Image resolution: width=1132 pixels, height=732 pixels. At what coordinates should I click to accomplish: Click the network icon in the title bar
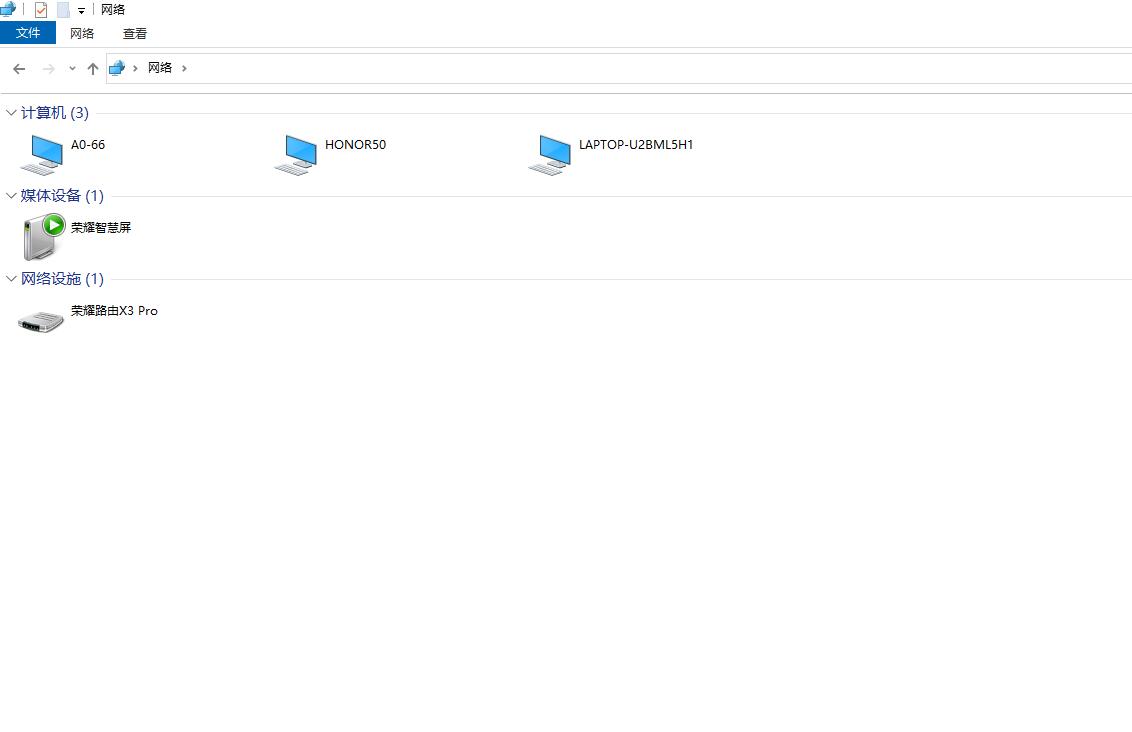(8, 9)
